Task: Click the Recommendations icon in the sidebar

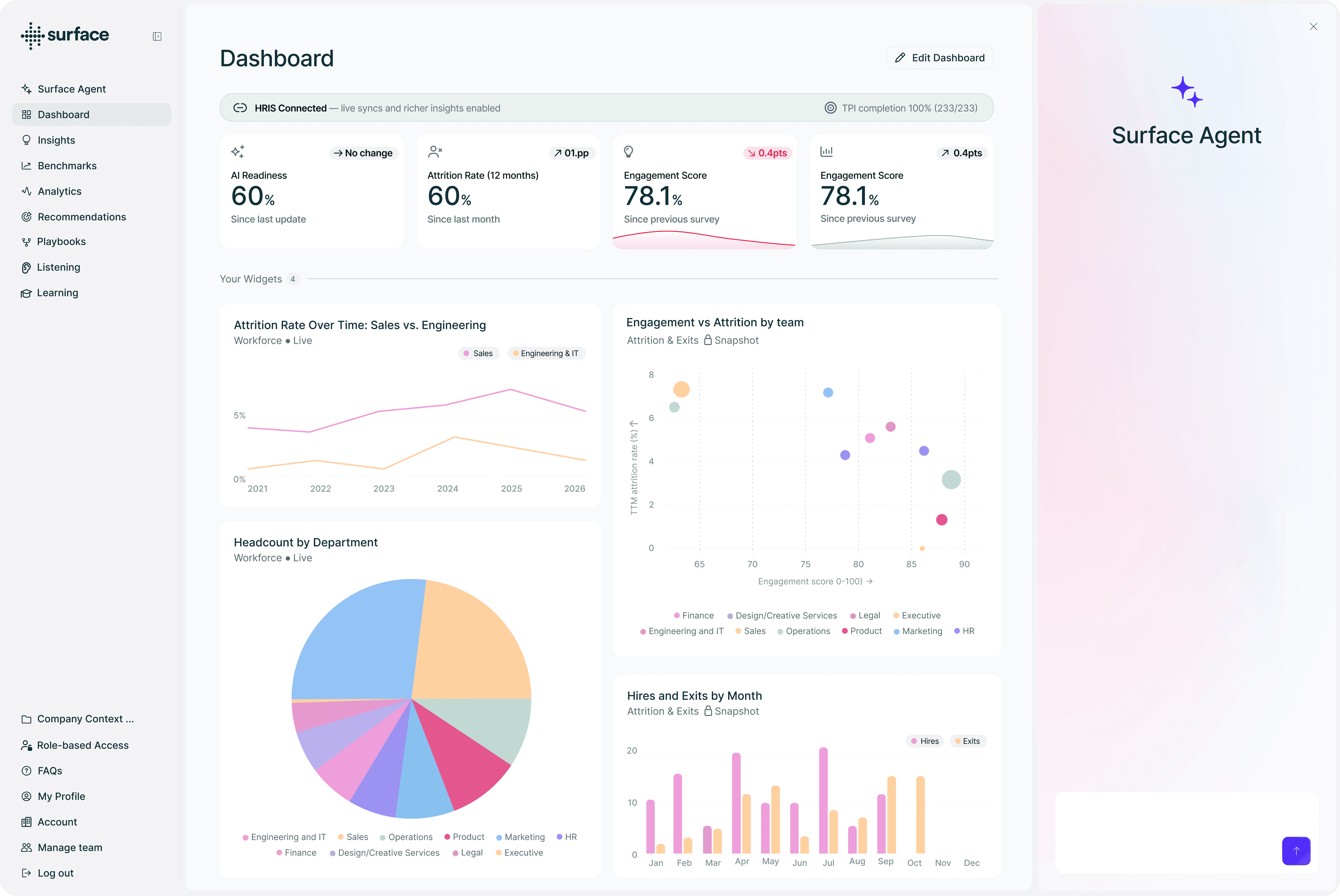Action: [26, 217]
